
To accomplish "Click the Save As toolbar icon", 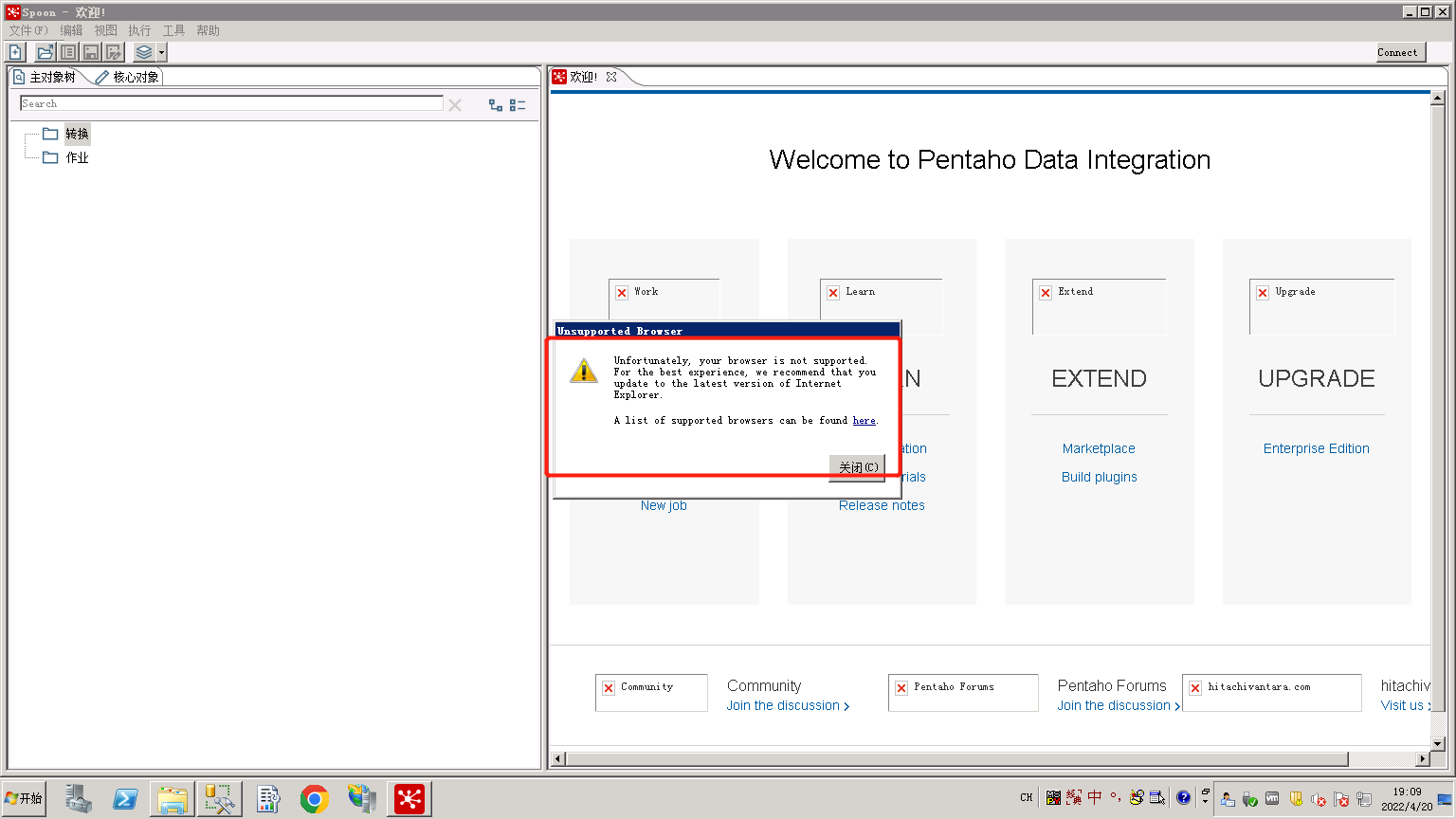I will coord(114,52).
